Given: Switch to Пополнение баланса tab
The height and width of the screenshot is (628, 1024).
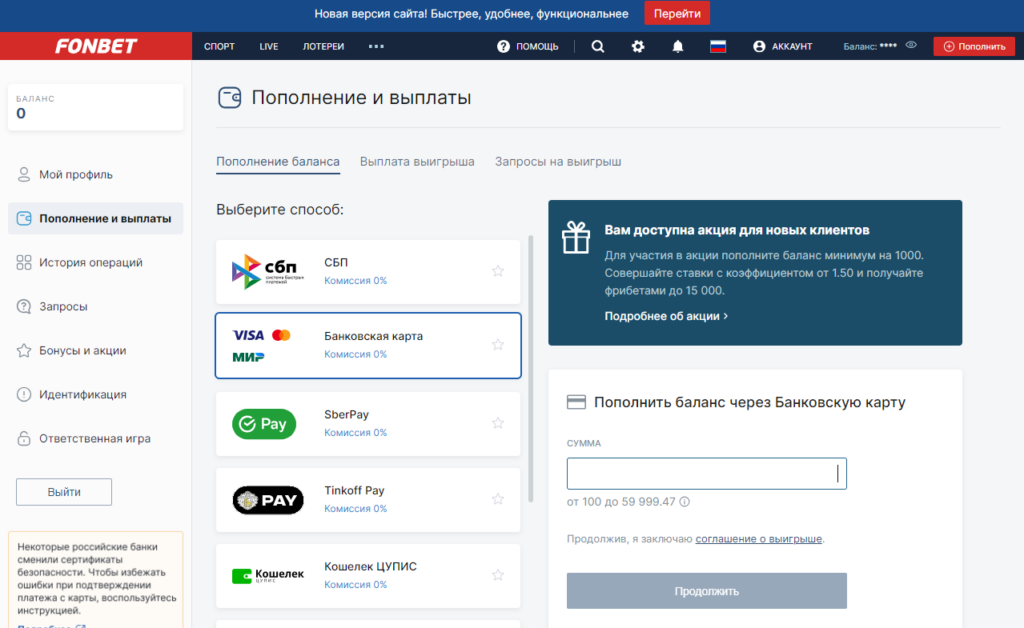Looking at the screenshot, I should click(278, 161).
